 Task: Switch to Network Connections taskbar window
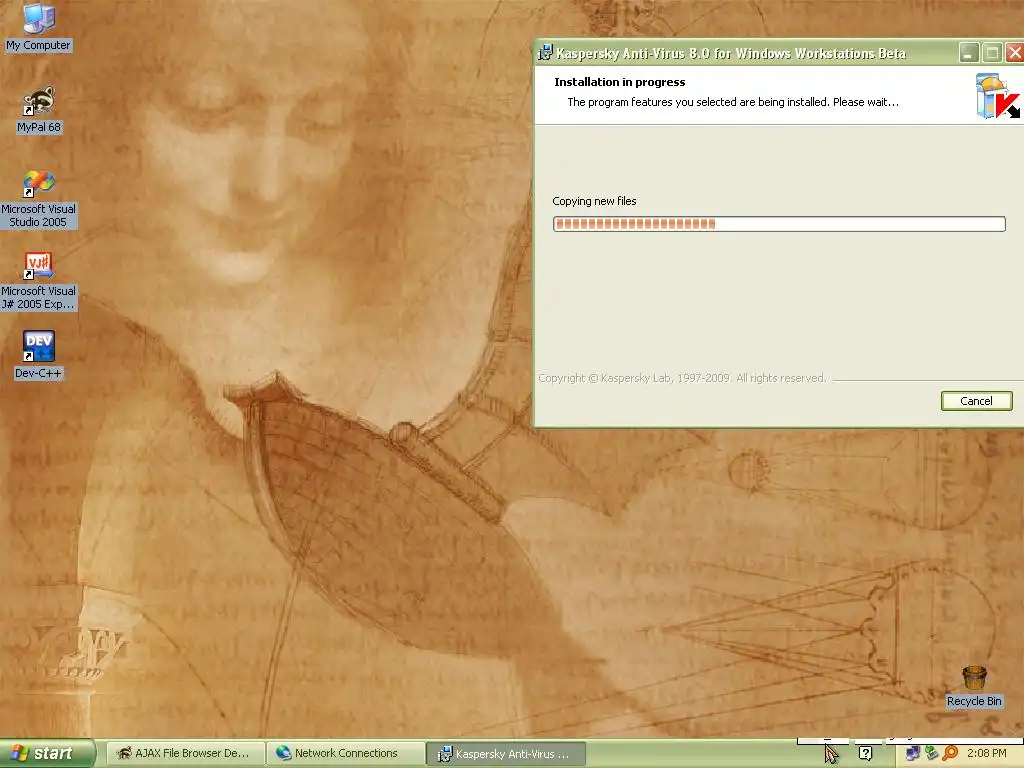(x=345, y=754)
